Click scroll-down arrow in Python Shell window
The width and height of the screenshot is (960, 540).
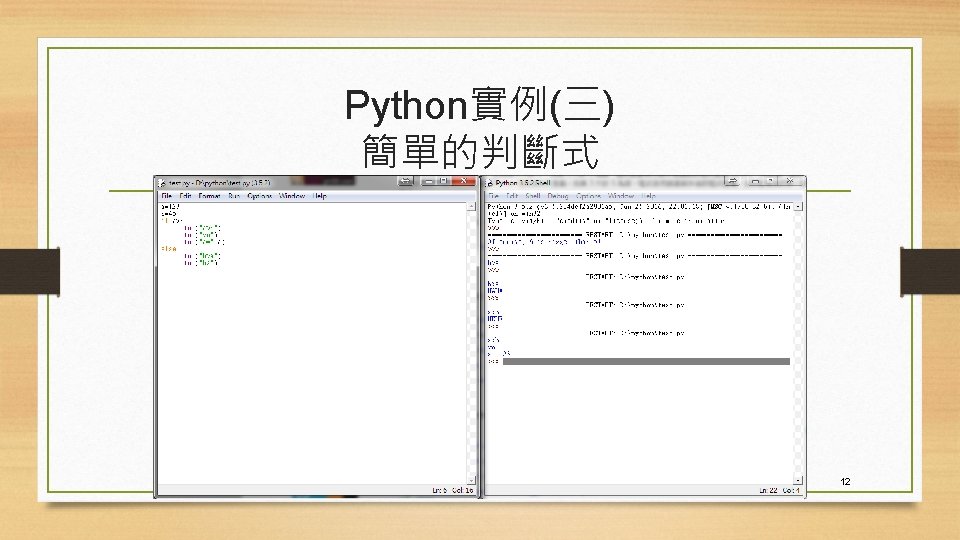(x=798, y=481)
